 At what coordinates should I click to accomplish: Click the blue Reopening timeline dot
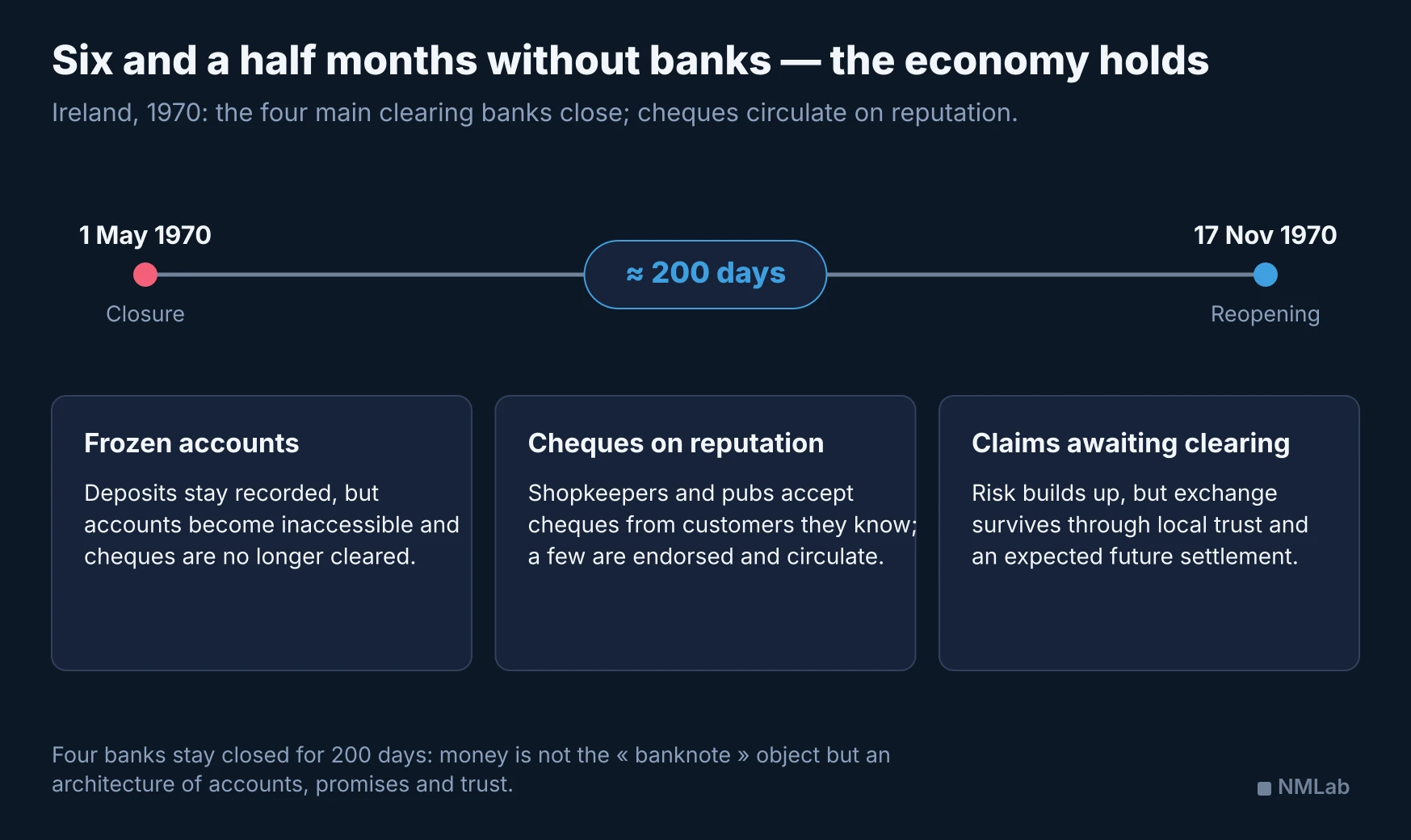[x=1266, y=275]
